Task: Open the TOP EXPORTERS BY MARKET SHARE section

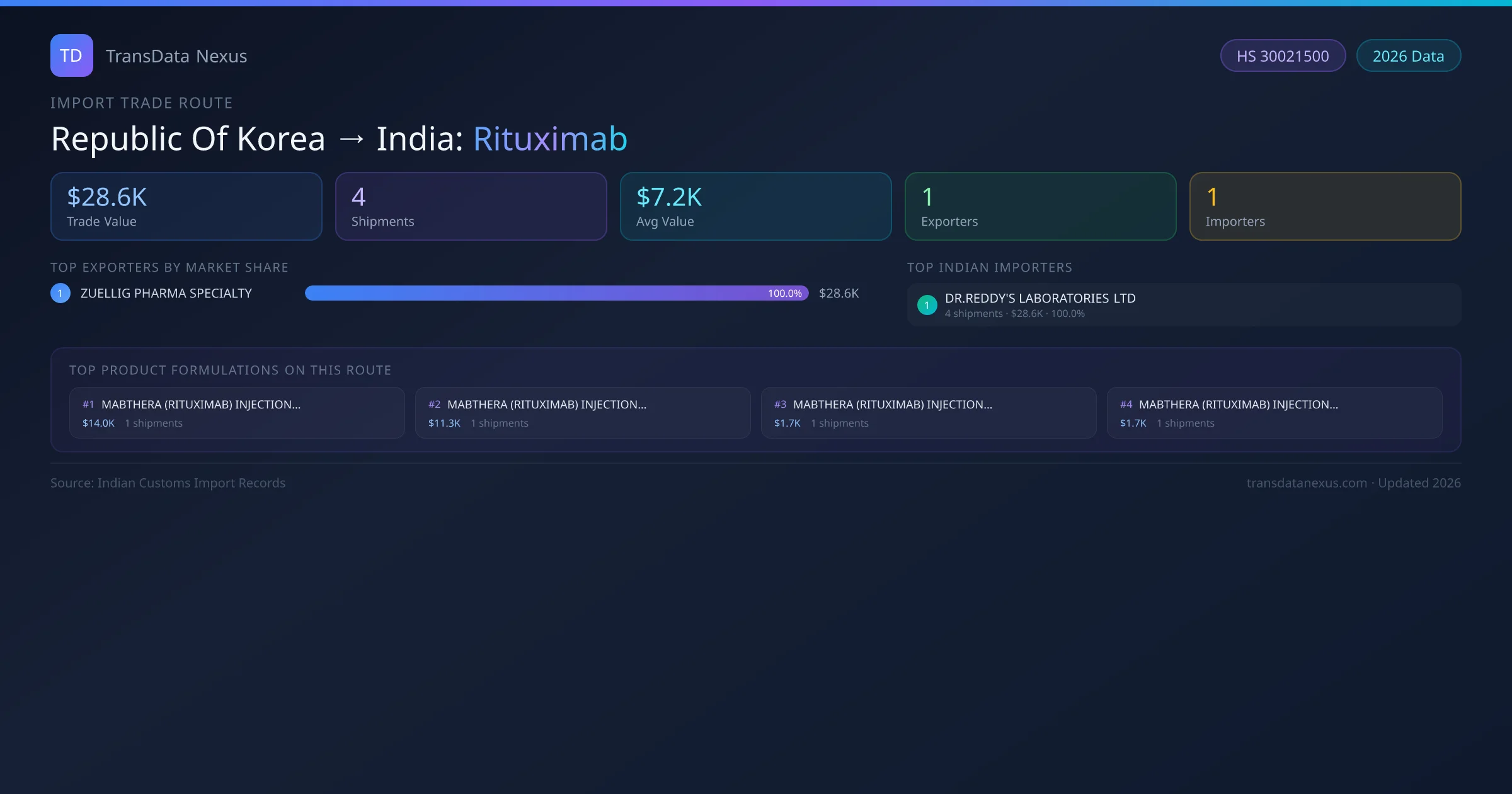Action: [169, 267]
